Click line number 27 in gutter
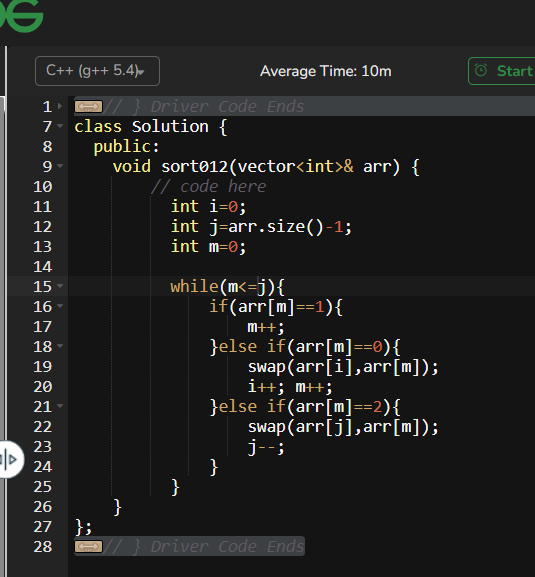 point(43,527)
